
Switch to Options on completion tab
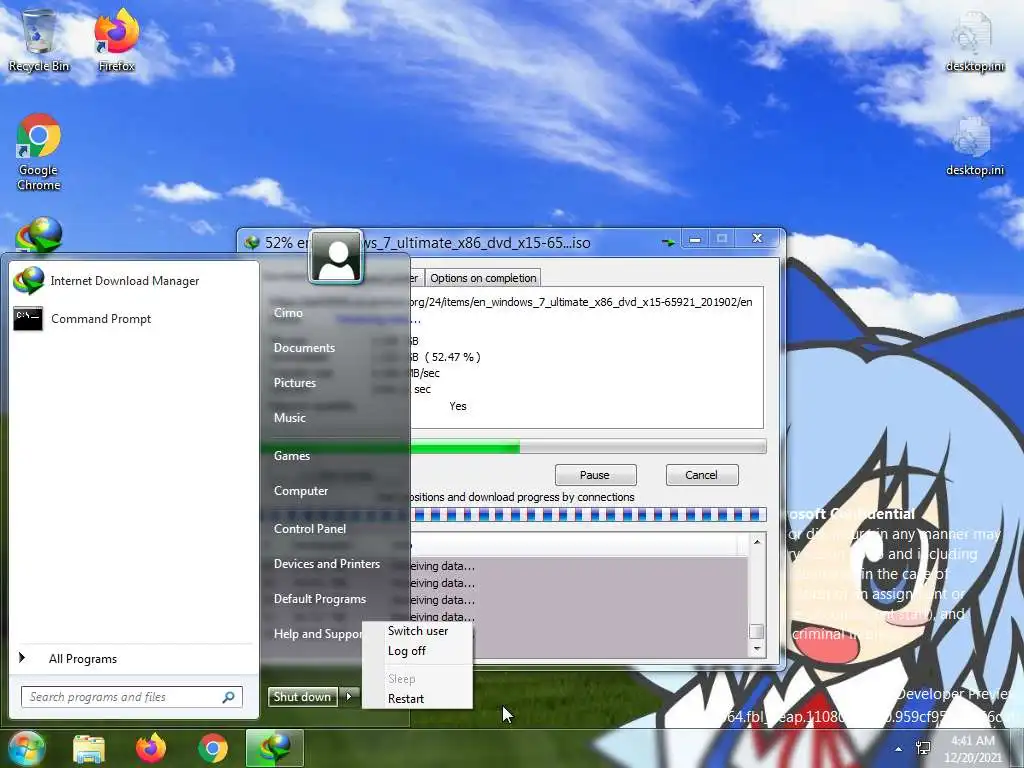coord(483,278)
